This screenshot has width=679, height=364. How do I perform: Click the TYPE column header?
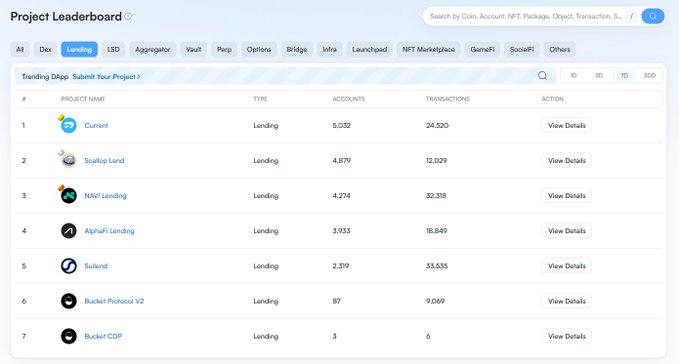(260, 99)
